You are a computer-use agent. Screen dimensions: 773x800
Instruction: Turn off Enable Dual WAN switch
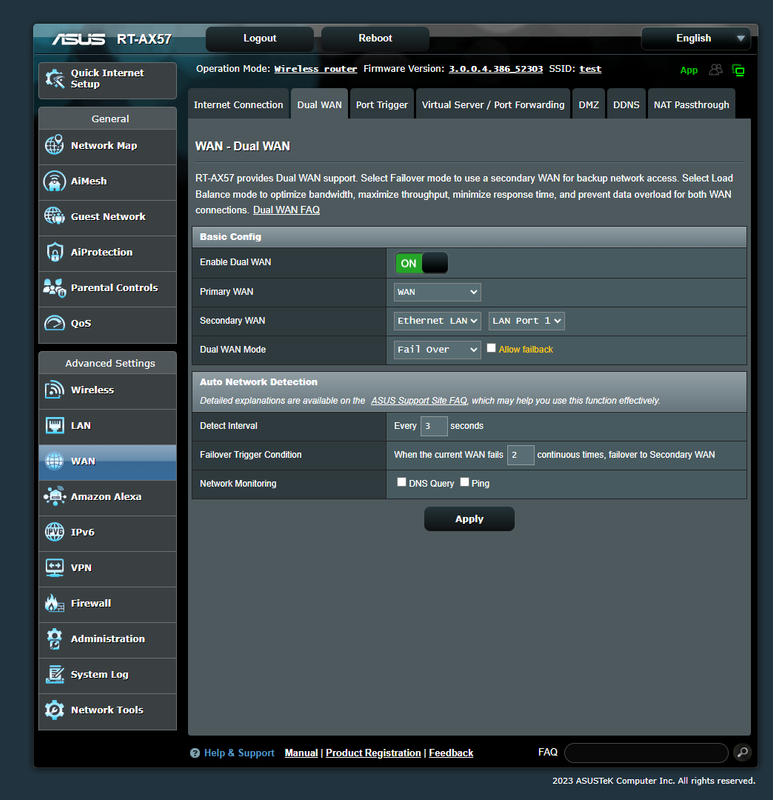[421, 263]
